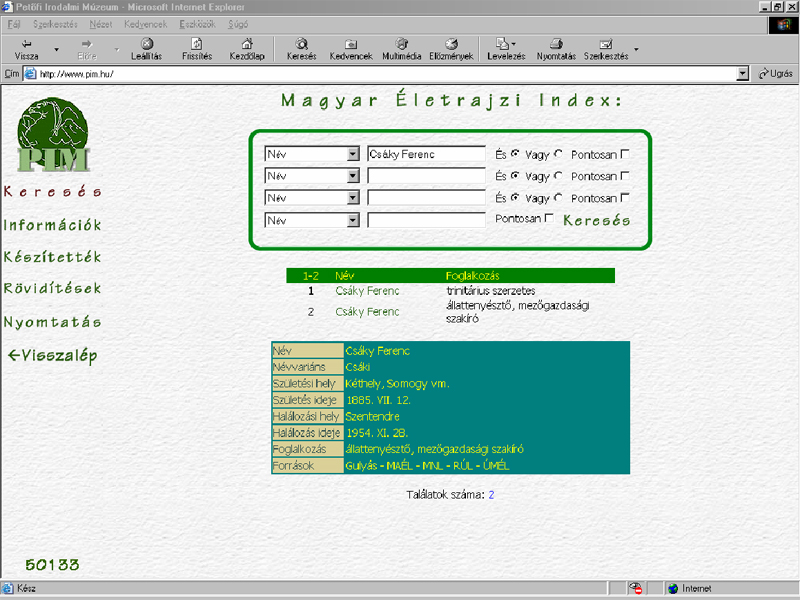This screenshot has width=800, height=600.
Task: Check Pontosan box in third search row
Action: coord(625,197)
